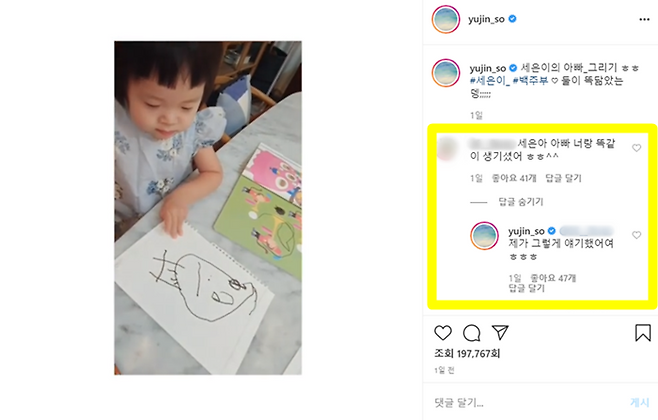Image resolution: width=658 pixels, height=420 pixels.
Task: Open hashtag #세은이_ link
Action: click(490, 81)
